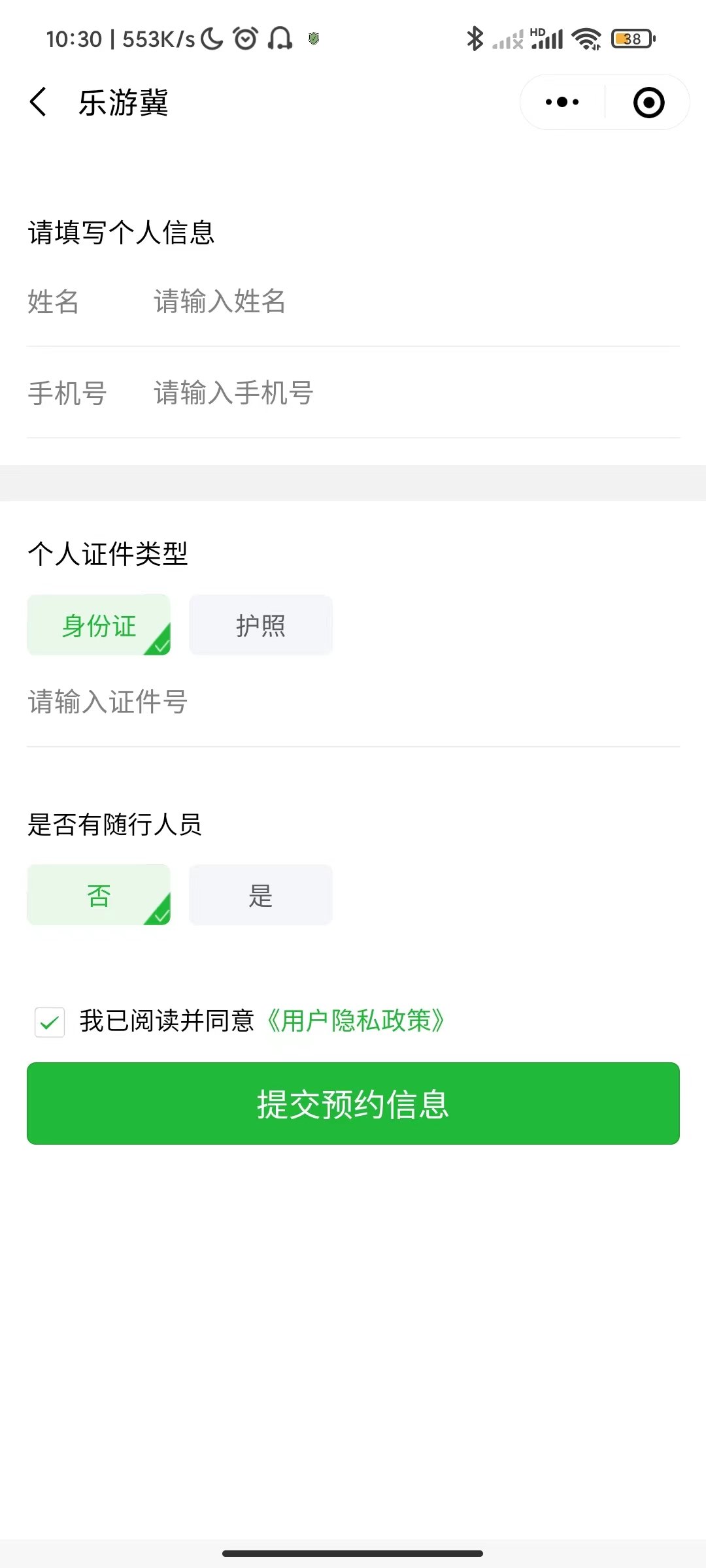
Task: Tap the battery indicator icon
Action: coord(633,39)
